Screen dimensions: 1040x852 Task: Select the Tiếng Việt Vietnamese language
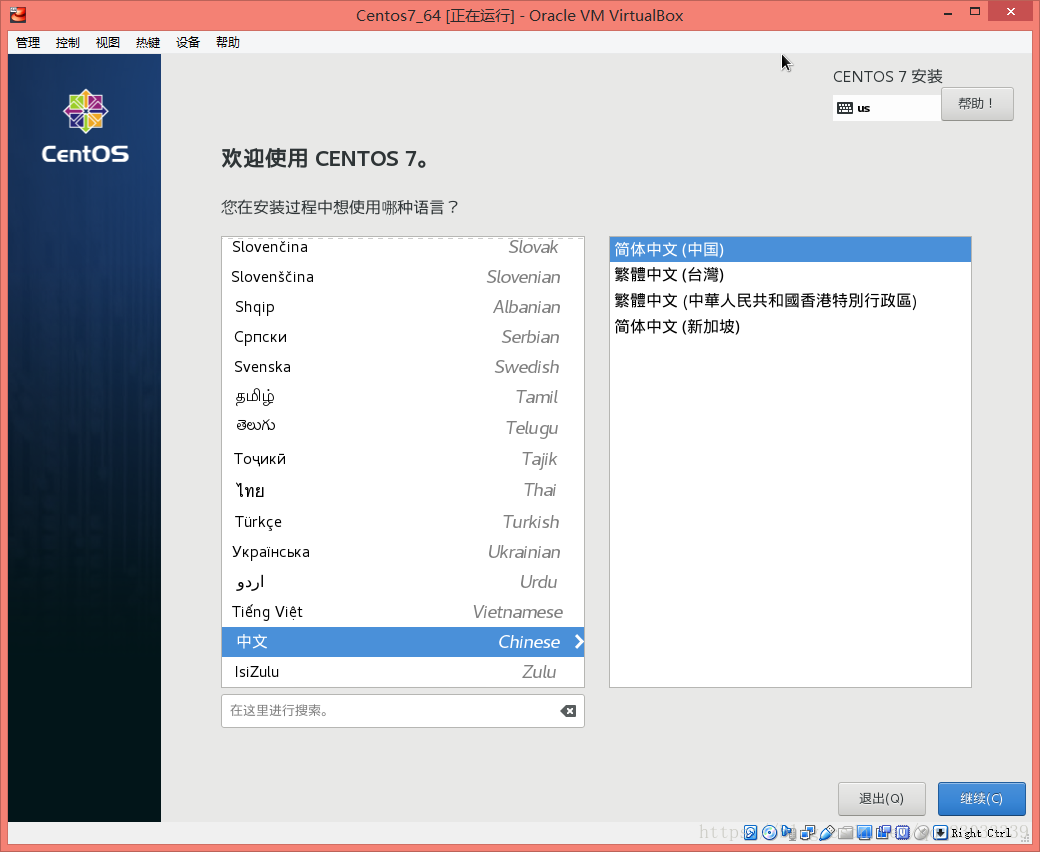pyautogui.click(x=403, y=612)
